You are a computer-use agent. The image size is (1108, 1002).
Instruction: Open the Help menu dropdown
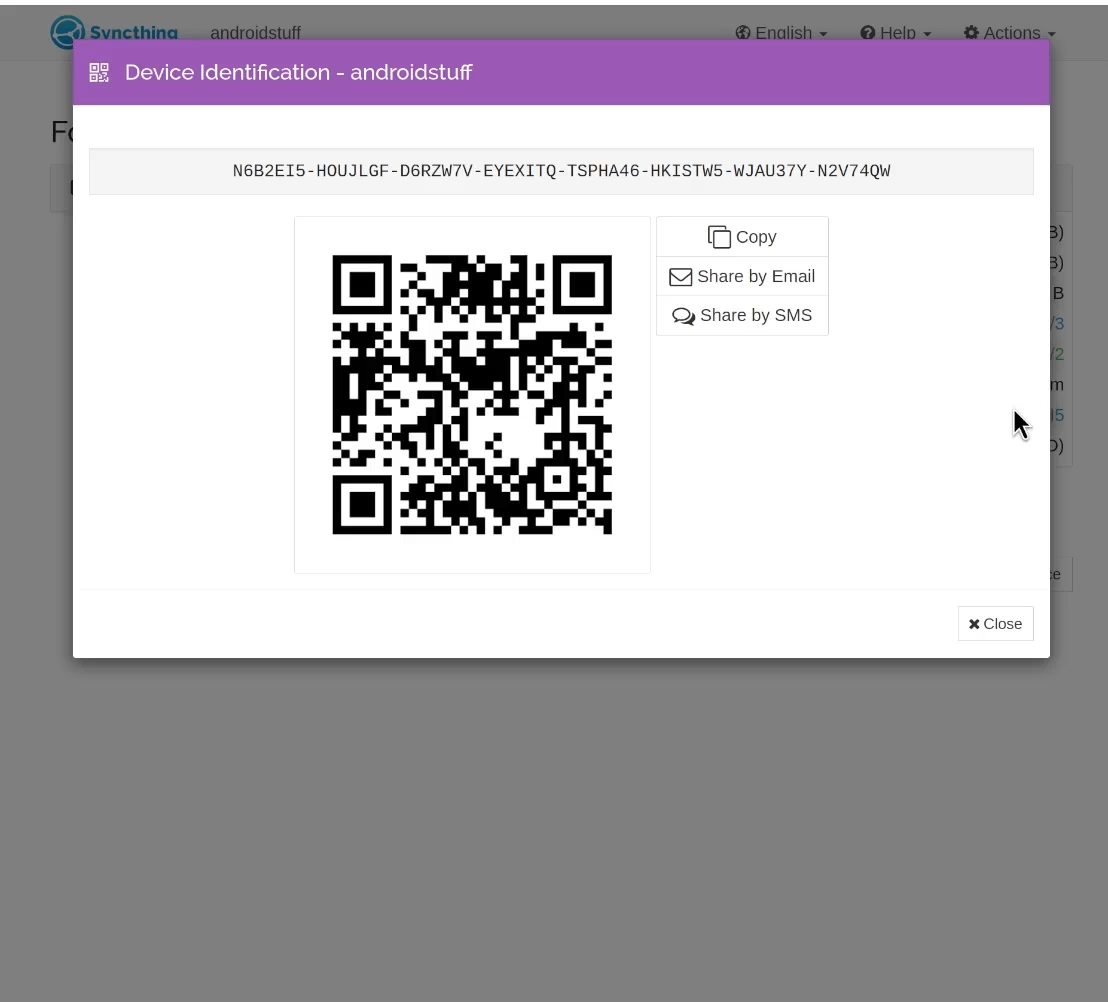895,33
